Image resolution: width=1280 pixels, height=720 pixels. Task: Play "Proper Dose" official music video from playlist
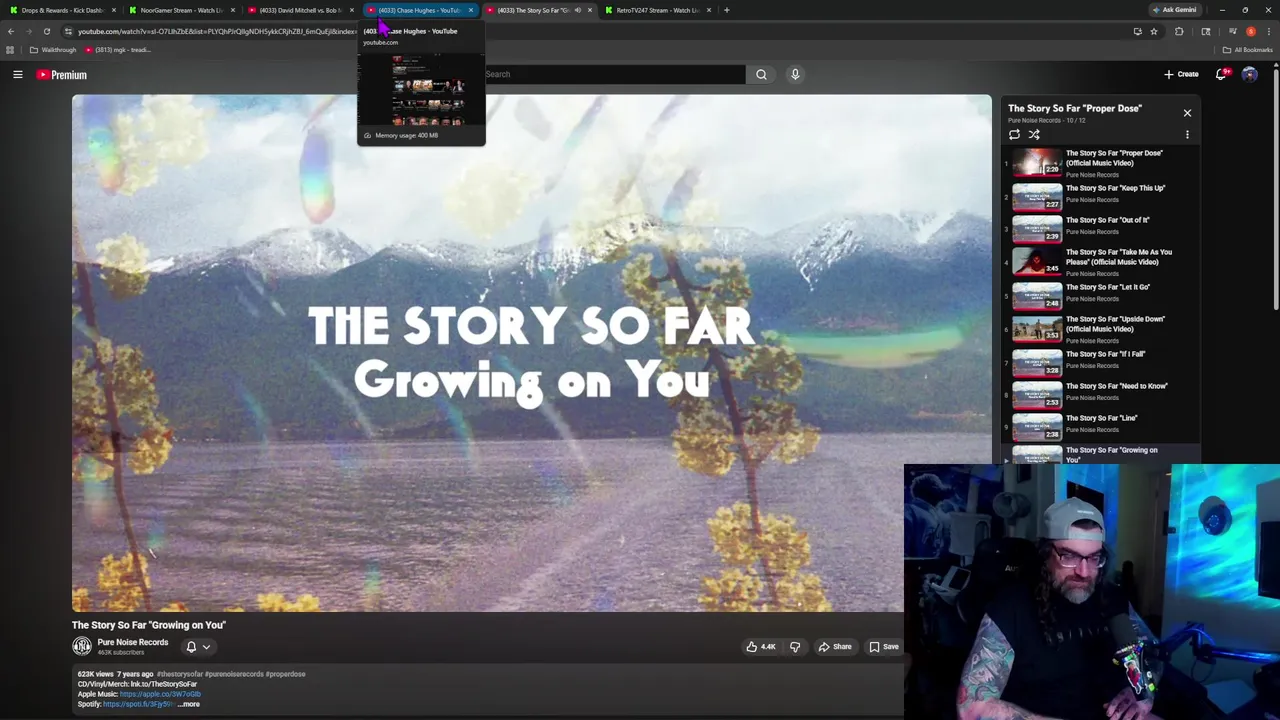click(1100, 163)
